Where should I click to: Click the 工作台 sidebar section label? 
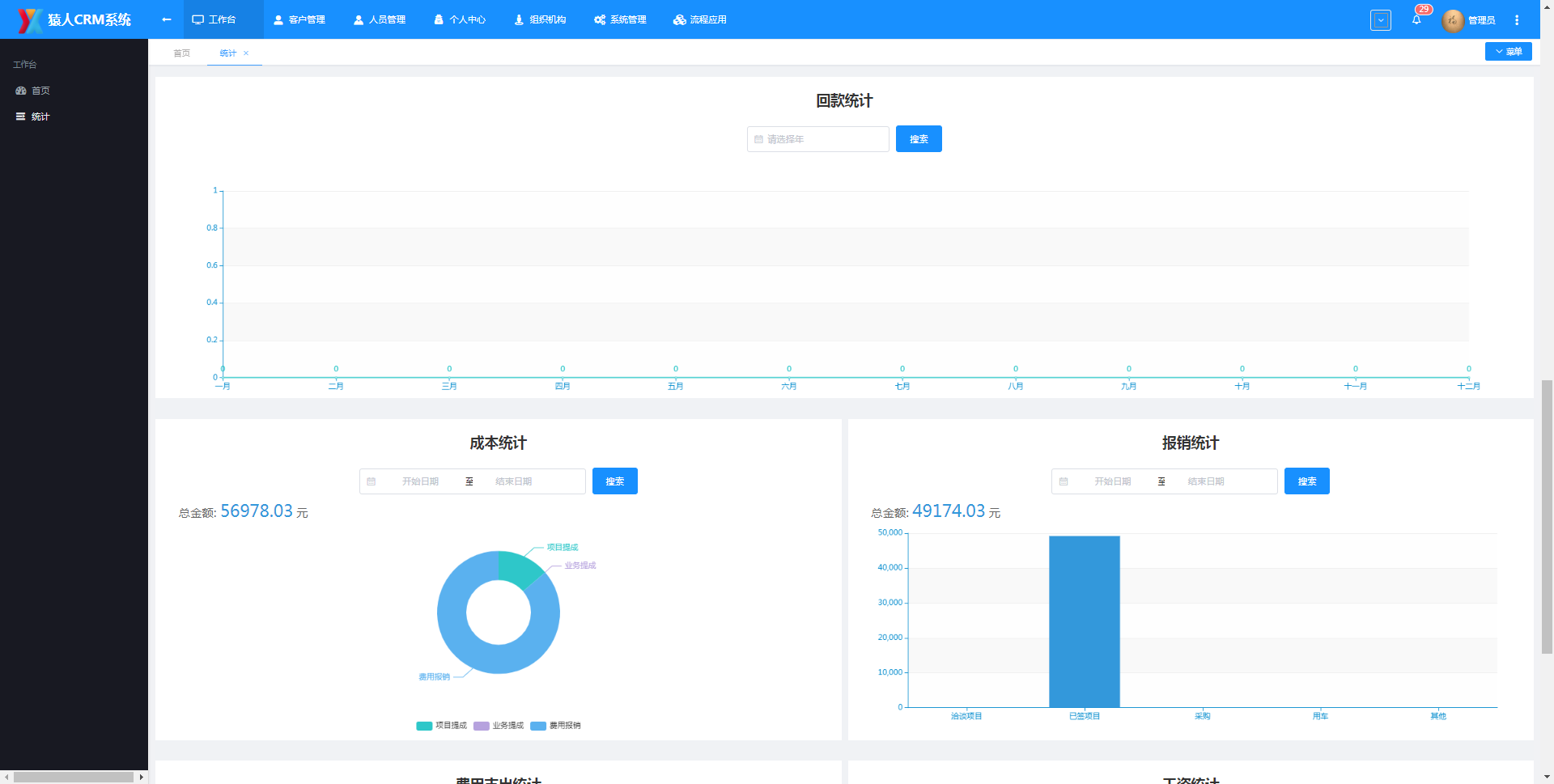25,65
